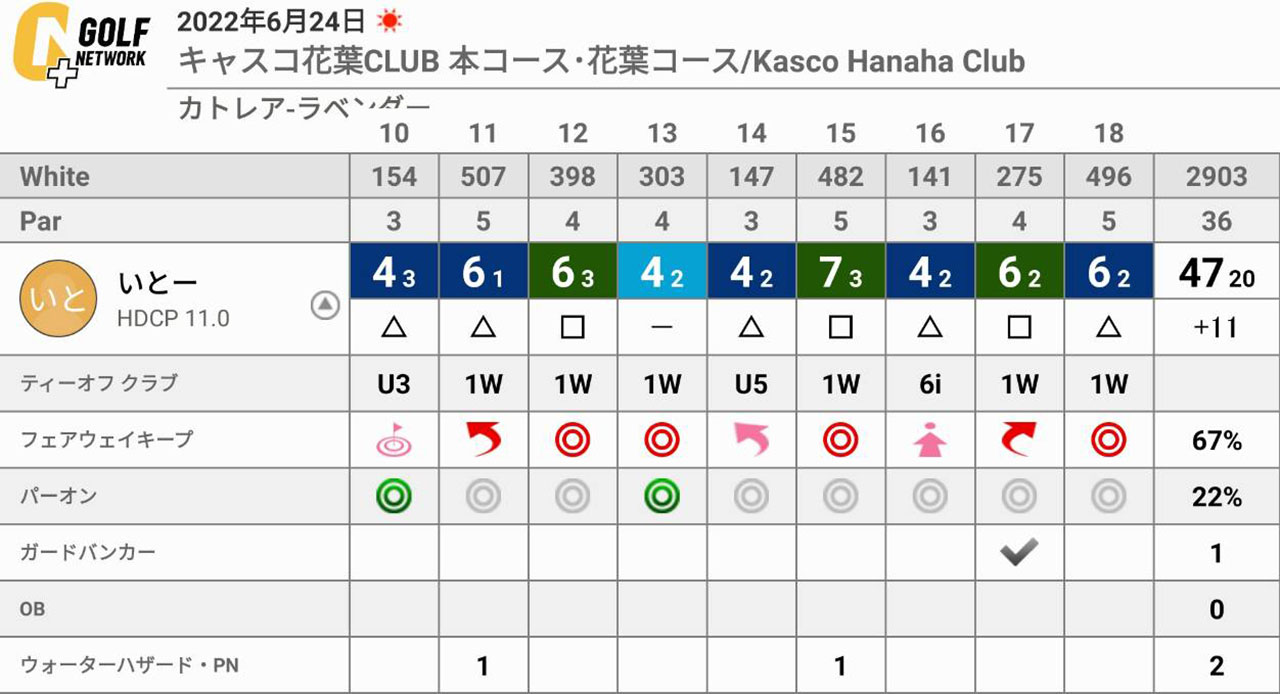This screenshot has height=694, width=1280.
Task: Click the sunny weather icon by the date
Action: (387, 19)
